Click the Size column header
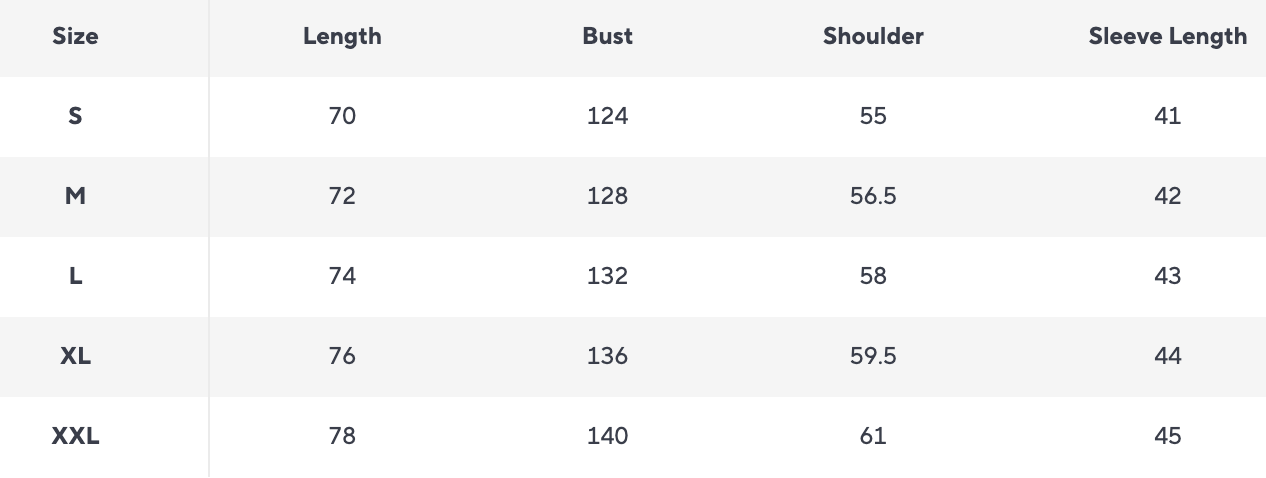Screen dimensions: 1266x478 tap(75, 37)
